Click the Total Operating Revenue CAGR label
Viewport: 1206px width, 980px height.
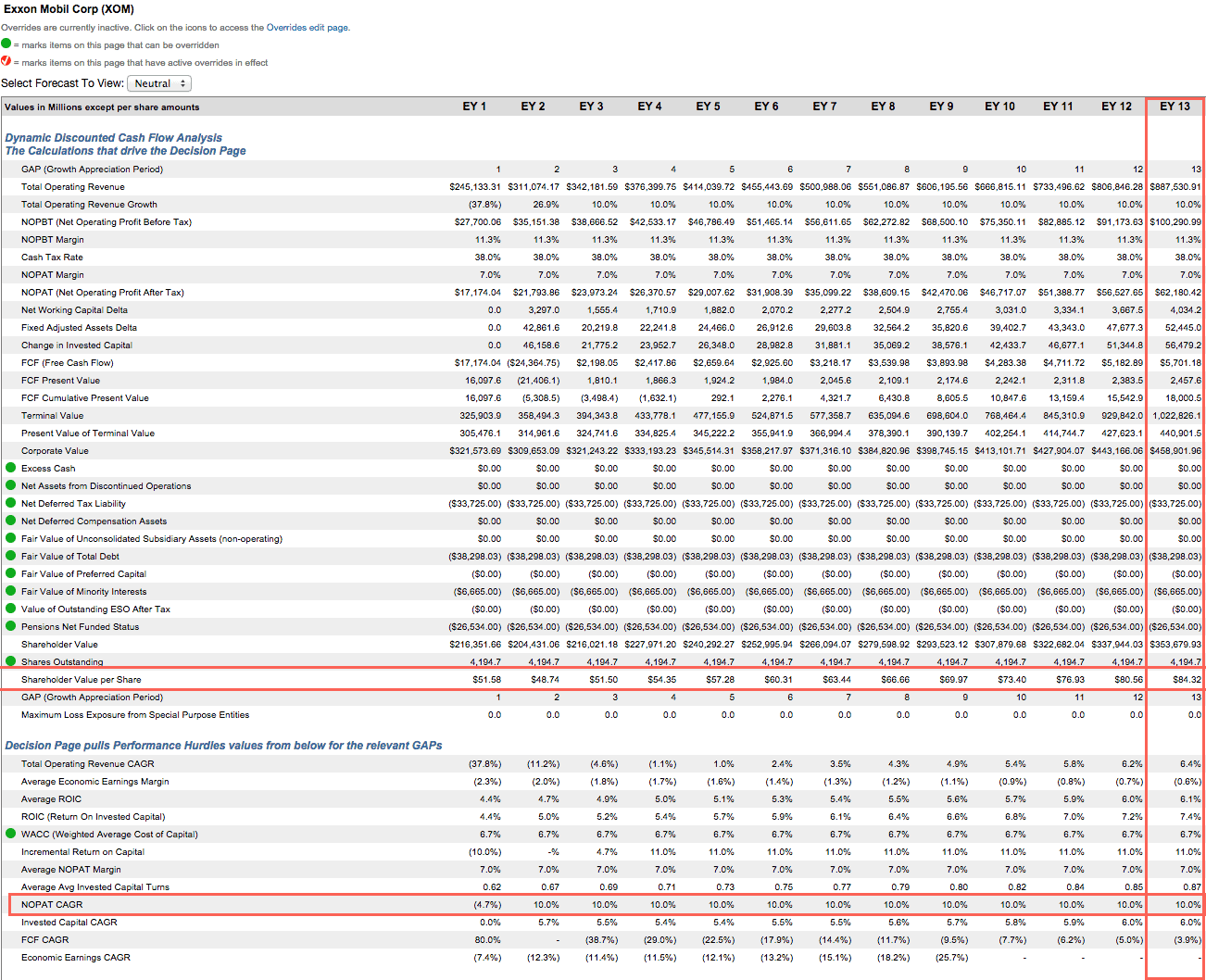88,764
